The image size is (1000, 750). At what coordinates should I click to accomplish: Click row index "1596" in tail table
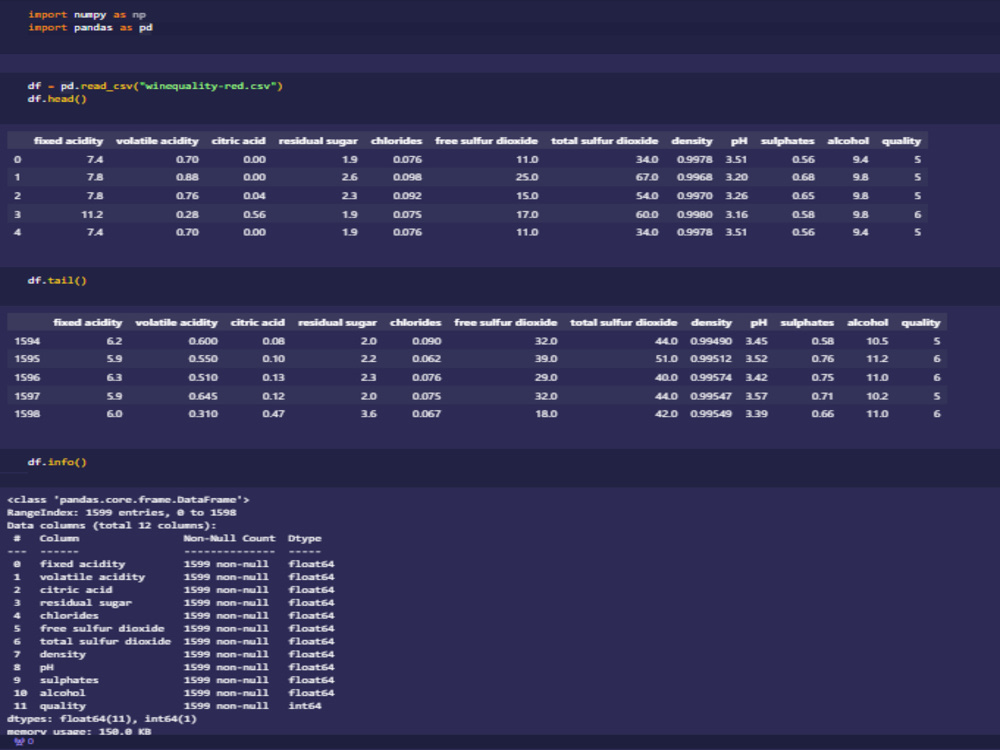(27, 378)
